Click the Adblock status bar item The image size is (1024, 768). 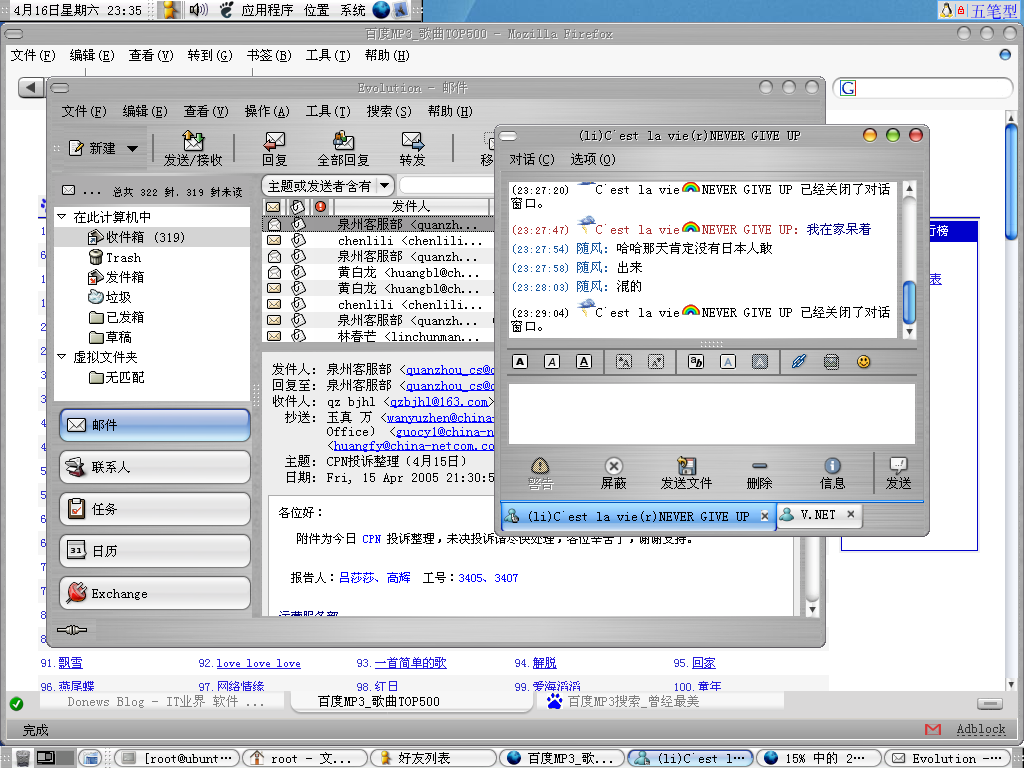980,729
